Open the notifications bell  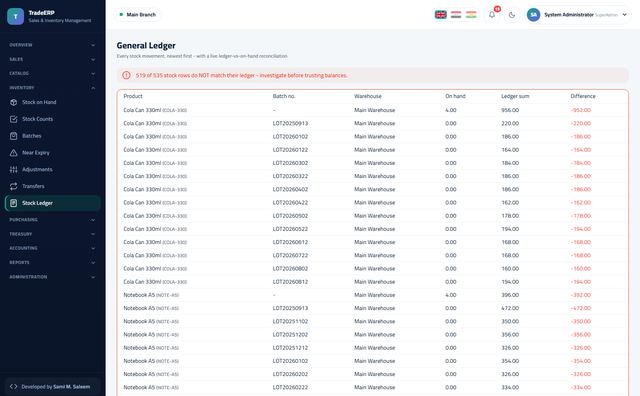(492, 15)
